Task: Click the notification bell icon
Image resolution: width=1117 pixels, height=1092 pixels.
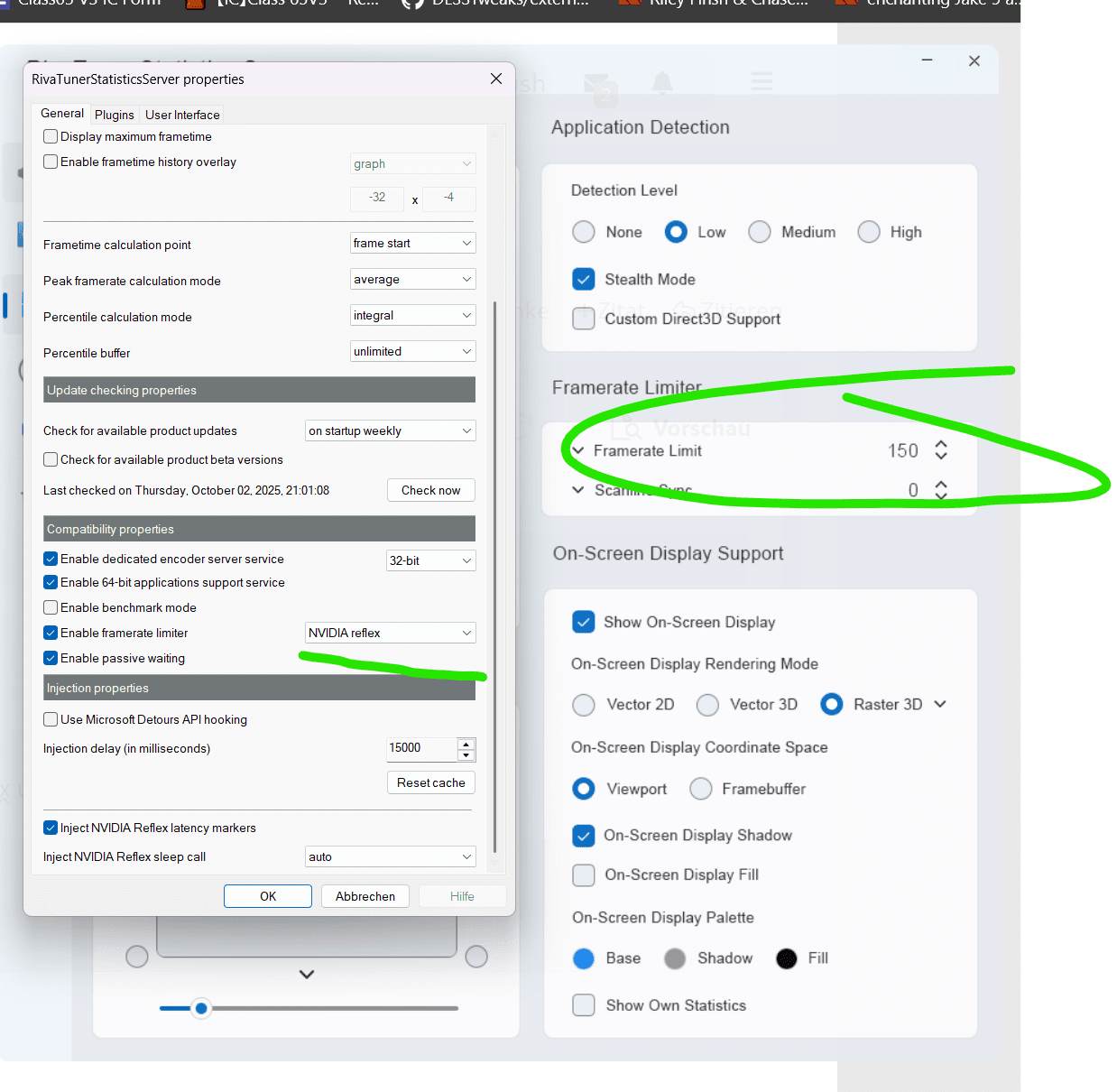Action: pos(662,83)
